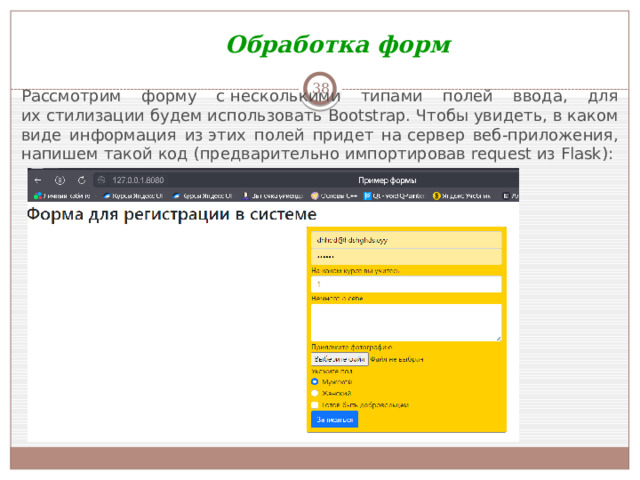Open the second Курсы Яндекс bookmark
640x480 pixels.
[x=202, y=196]
